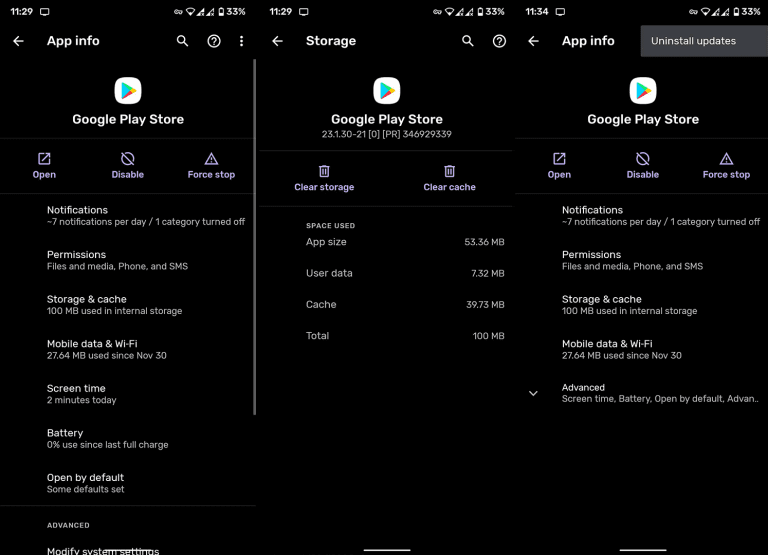This screenshot has width=768, height=555.
Task: Open the three-dot overflow menu
Action: [241, 41]
